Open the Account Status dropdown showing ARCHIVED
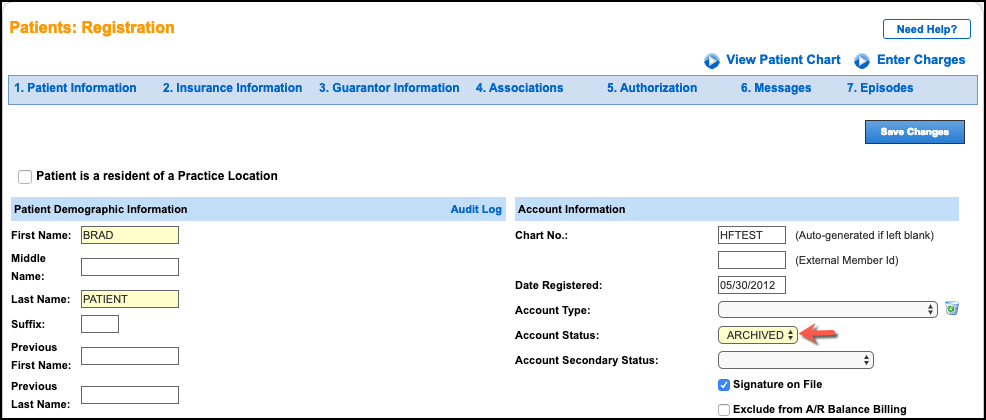986x420 pixels. coord(758,335)
